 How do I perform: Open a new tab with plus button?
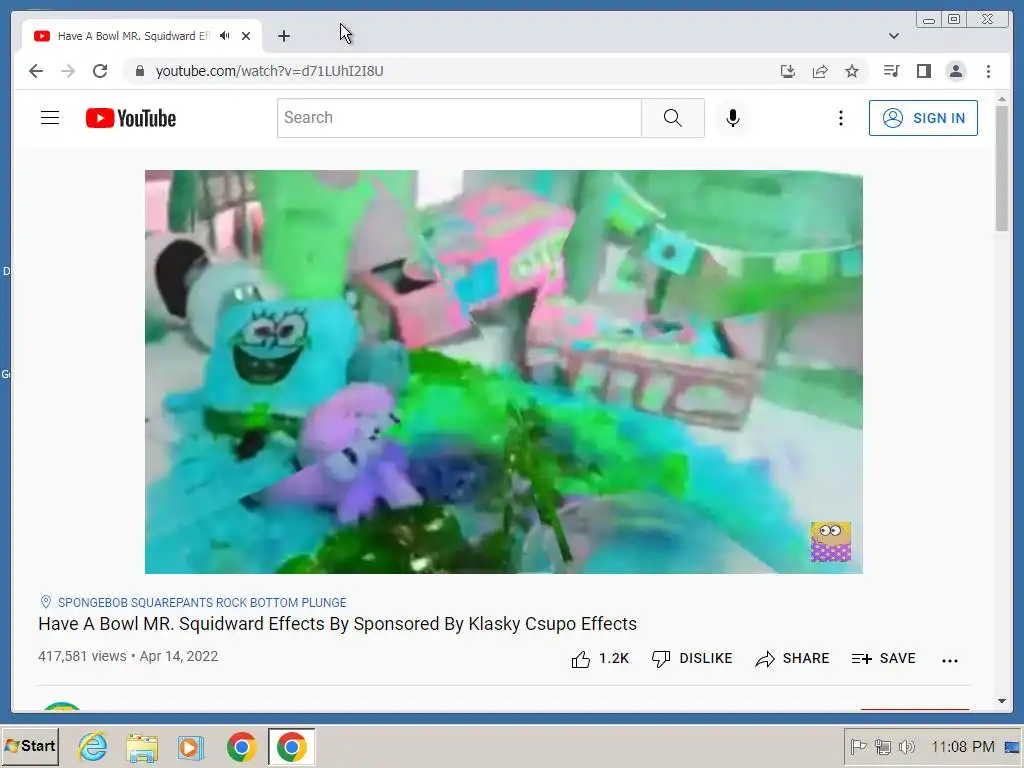coord(283,36)
